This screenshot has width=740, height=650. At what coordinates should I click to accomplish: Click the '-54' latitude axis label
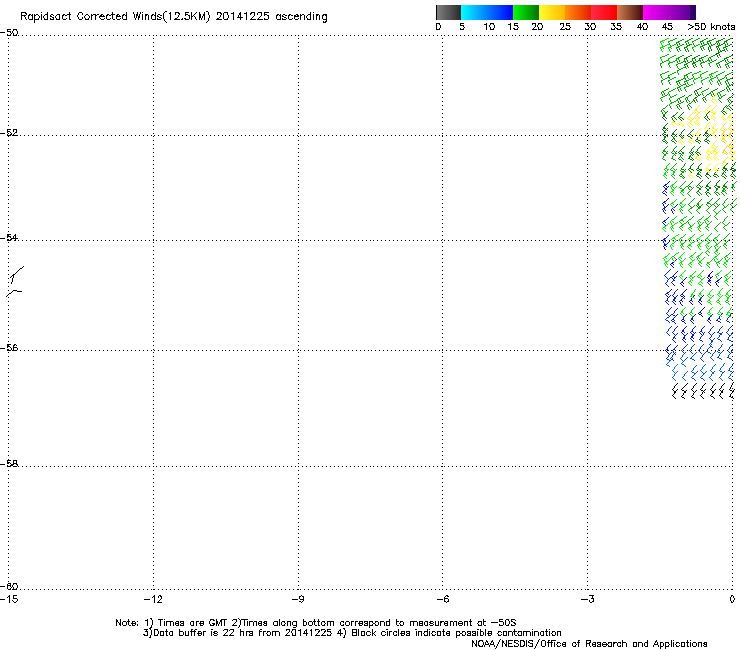(9, 237)
